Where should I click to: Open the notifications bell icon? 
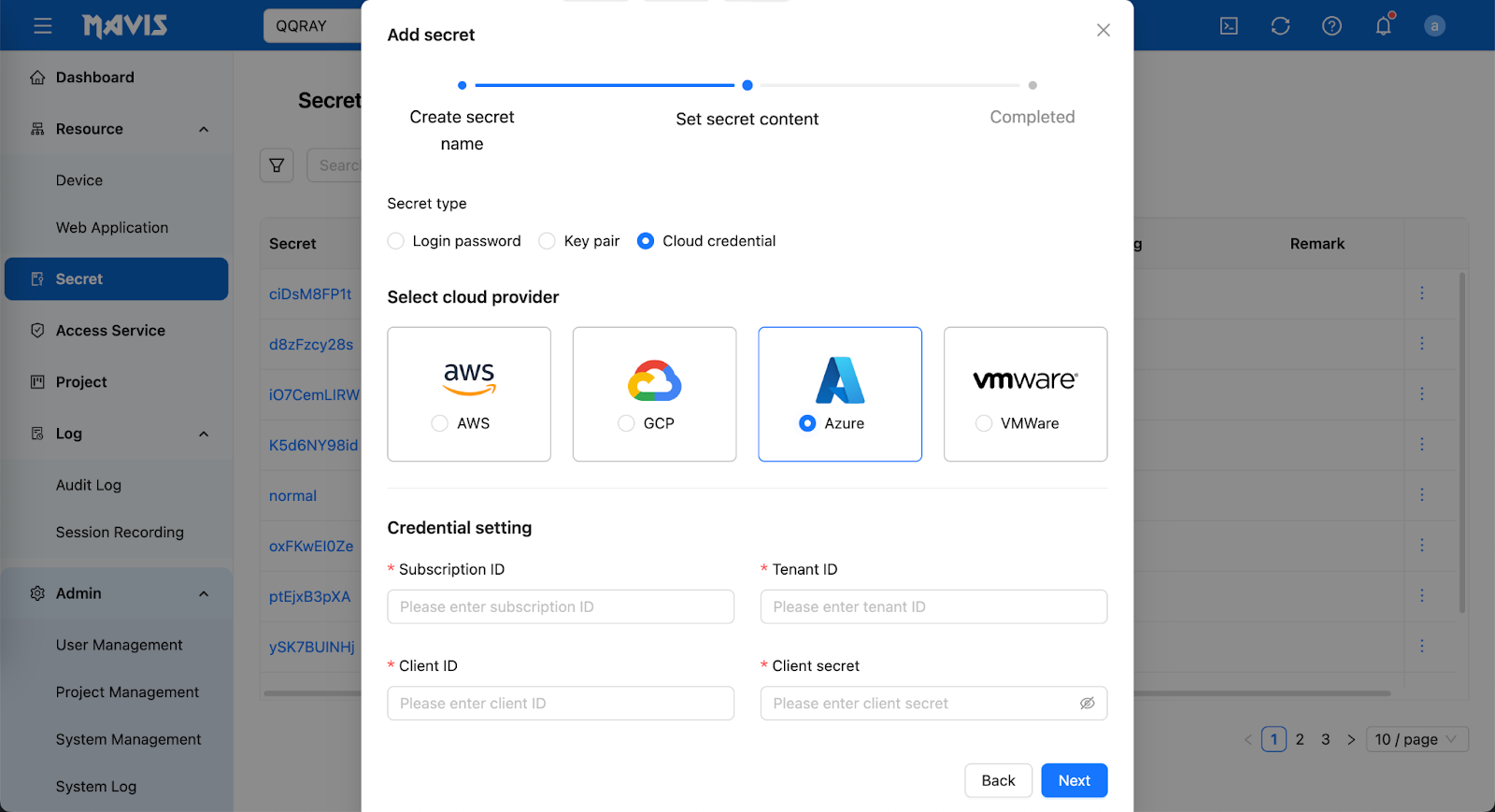tap(1384, 25)
